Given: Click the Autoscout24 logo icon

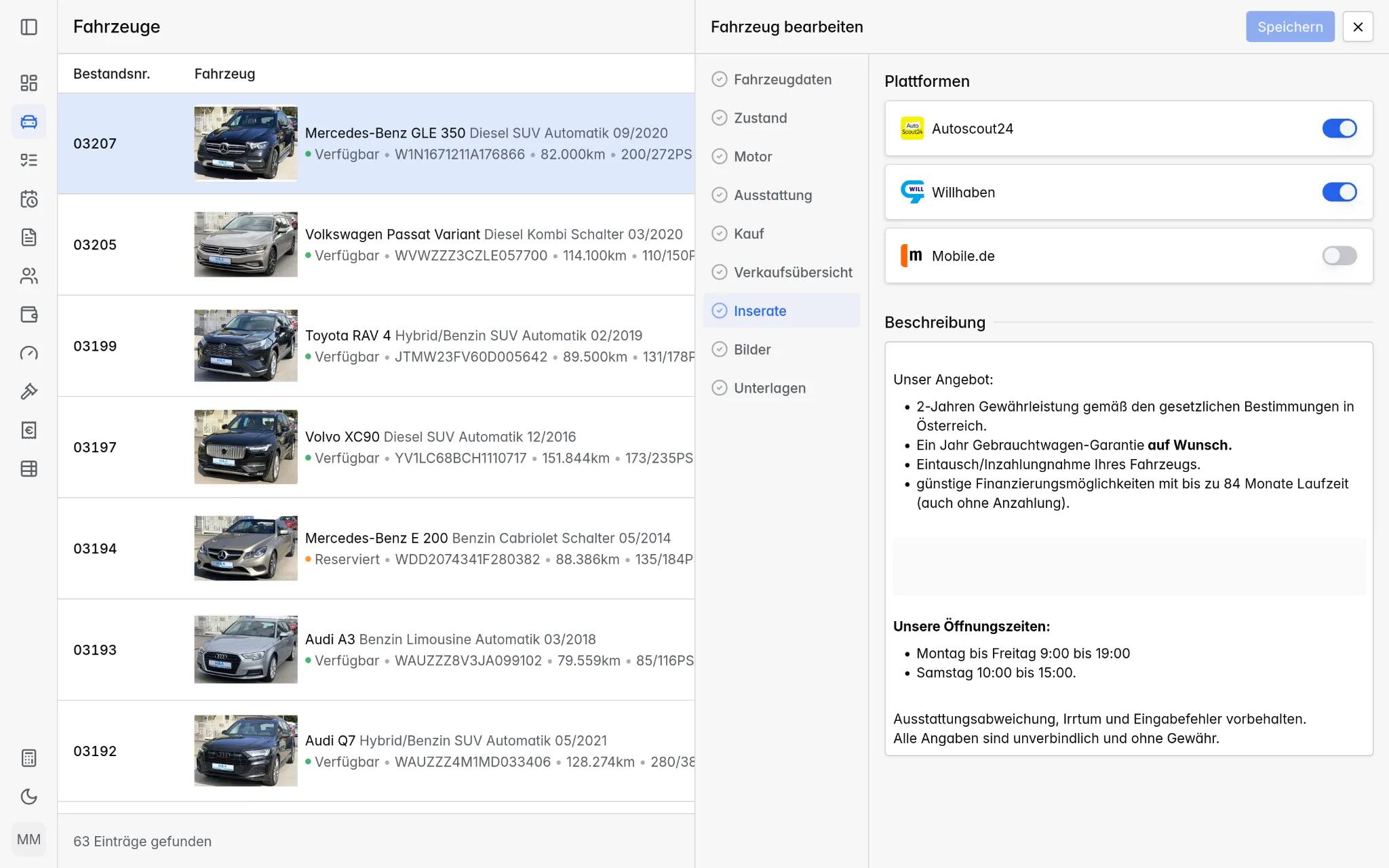Looking at the screenshot, I should [x=912, y=128].
